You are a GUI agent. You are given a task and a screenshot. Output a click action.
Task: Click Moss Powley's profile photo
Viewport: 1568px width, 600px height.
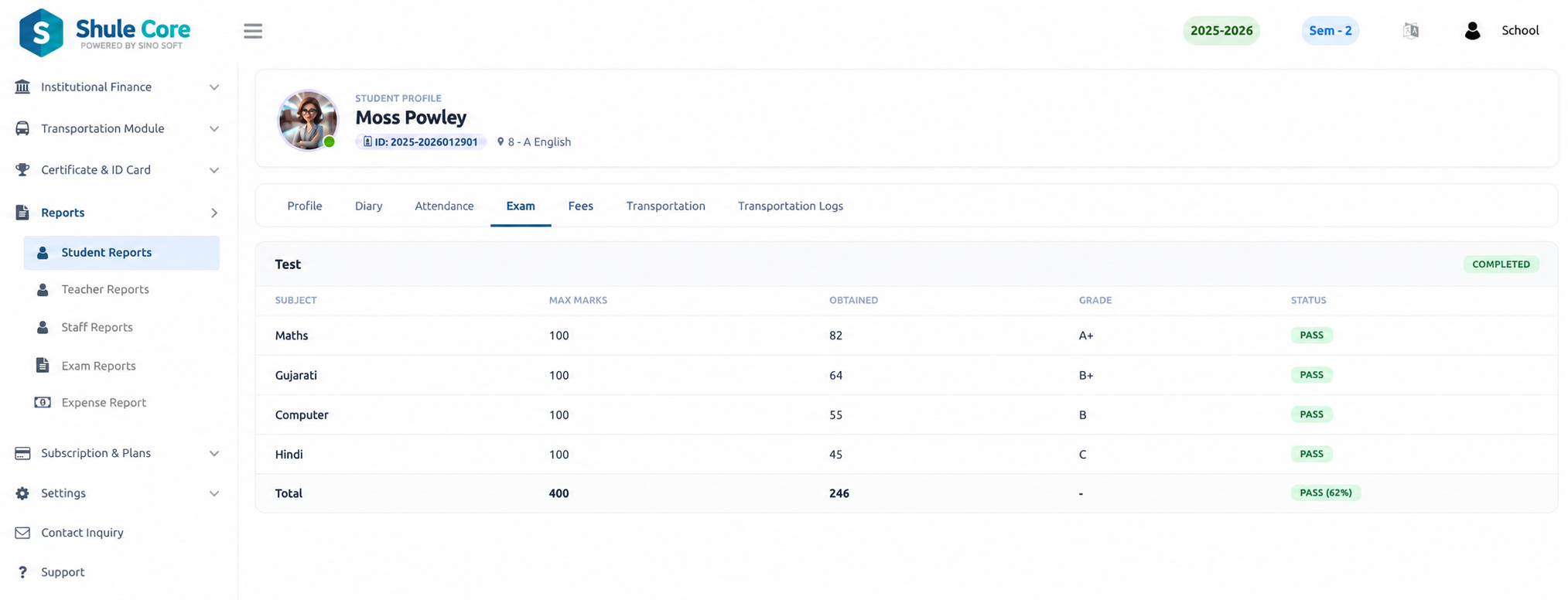(x=308, y=120)
